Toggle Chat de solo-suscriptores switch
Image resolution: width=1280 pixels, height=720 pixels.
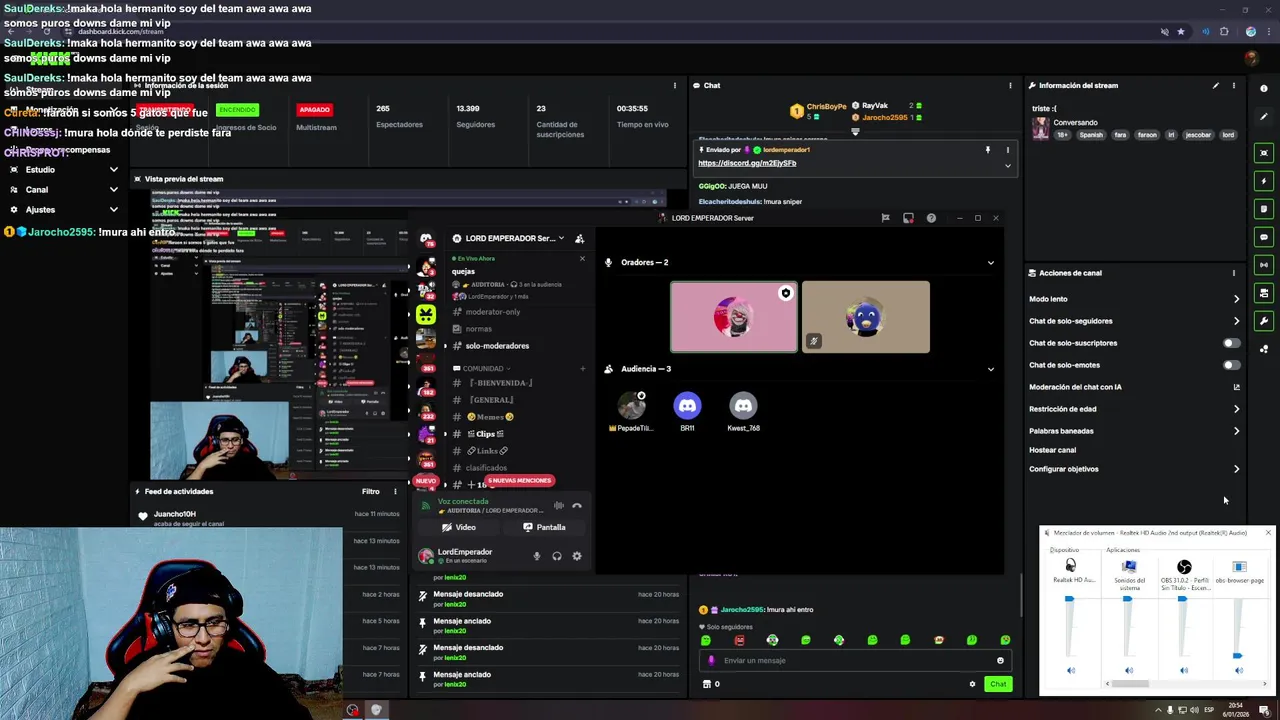tap(1231, 343)
